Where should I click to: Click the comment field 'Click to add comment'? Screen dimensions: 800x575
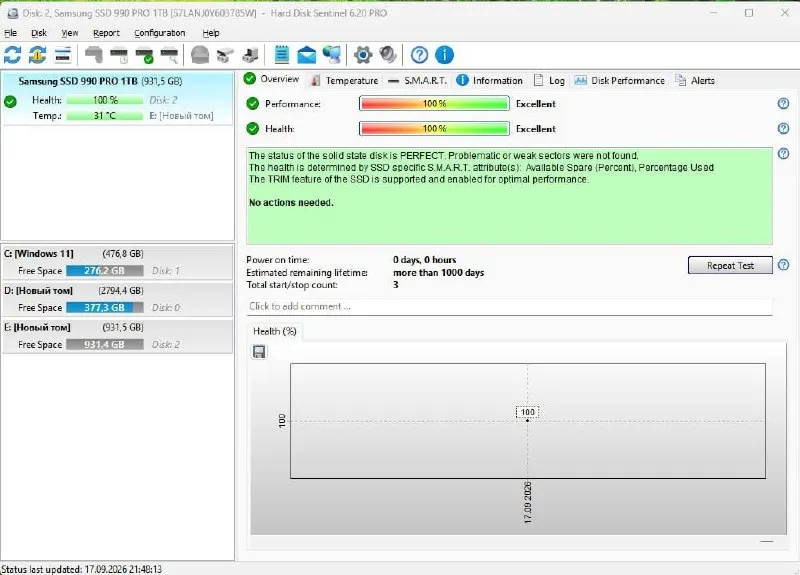click(509, 307)
